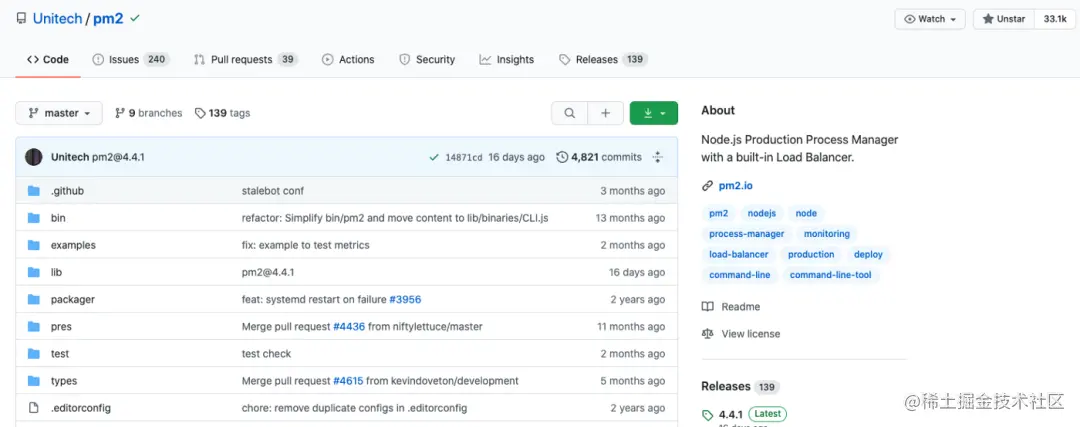The height and width of the screenshot is (427, 1080).
Task: Switch to the Code tab
Action: (x=48, y=60)
